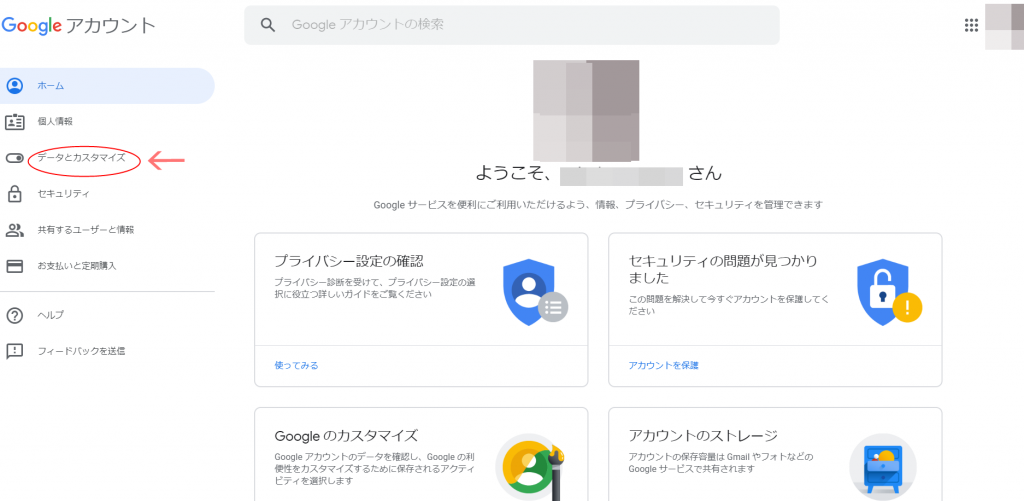The width and height of the screenshot is (1024, 501).
Task: Click the payments credit card icon
Action: click(14, 266)
